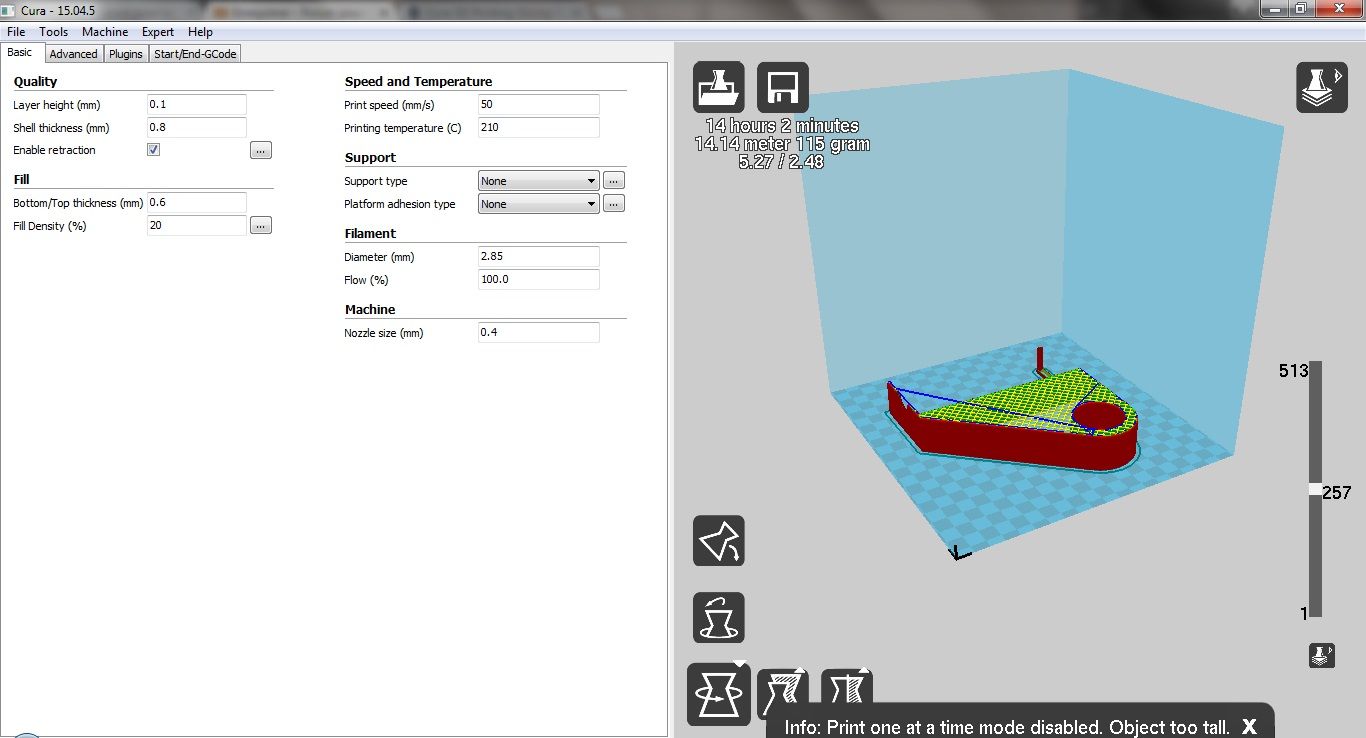This screenshot has height=738, width=1366.
Task: Open the View mode icon top right
Action: click(1322, 88)
